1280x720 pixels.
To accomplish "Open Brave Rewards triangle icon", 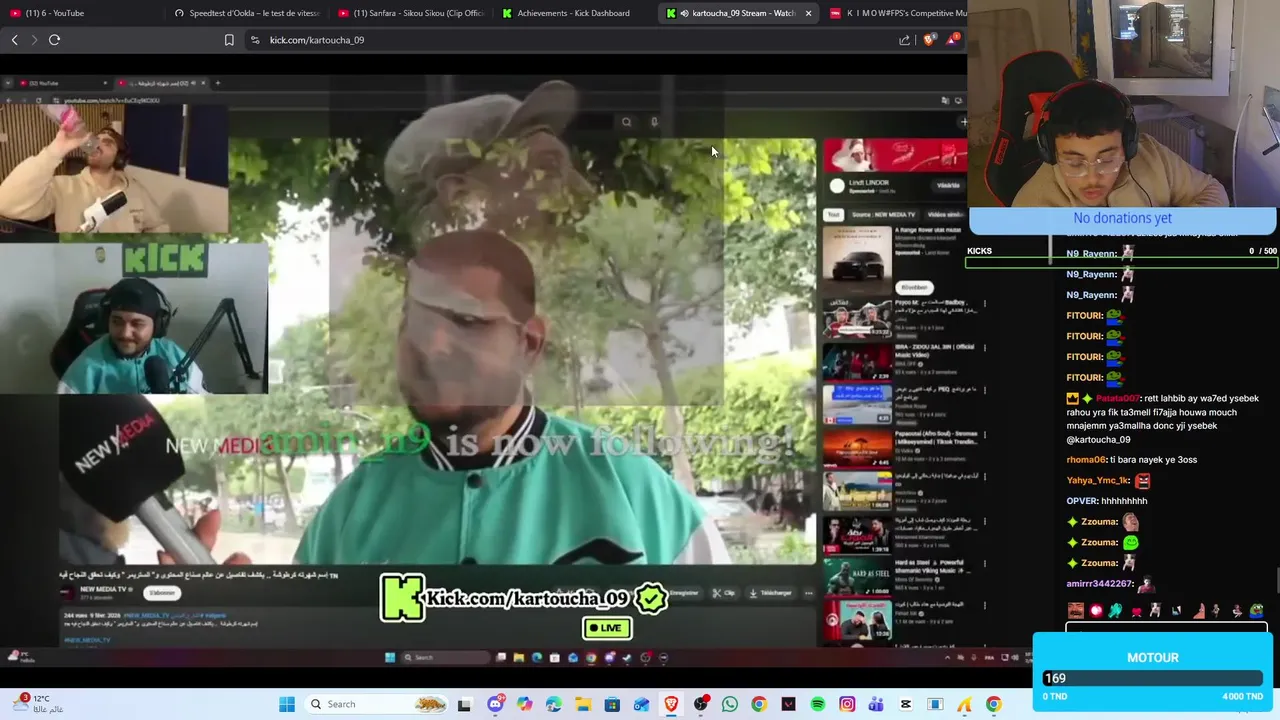I will coord(953,40).
